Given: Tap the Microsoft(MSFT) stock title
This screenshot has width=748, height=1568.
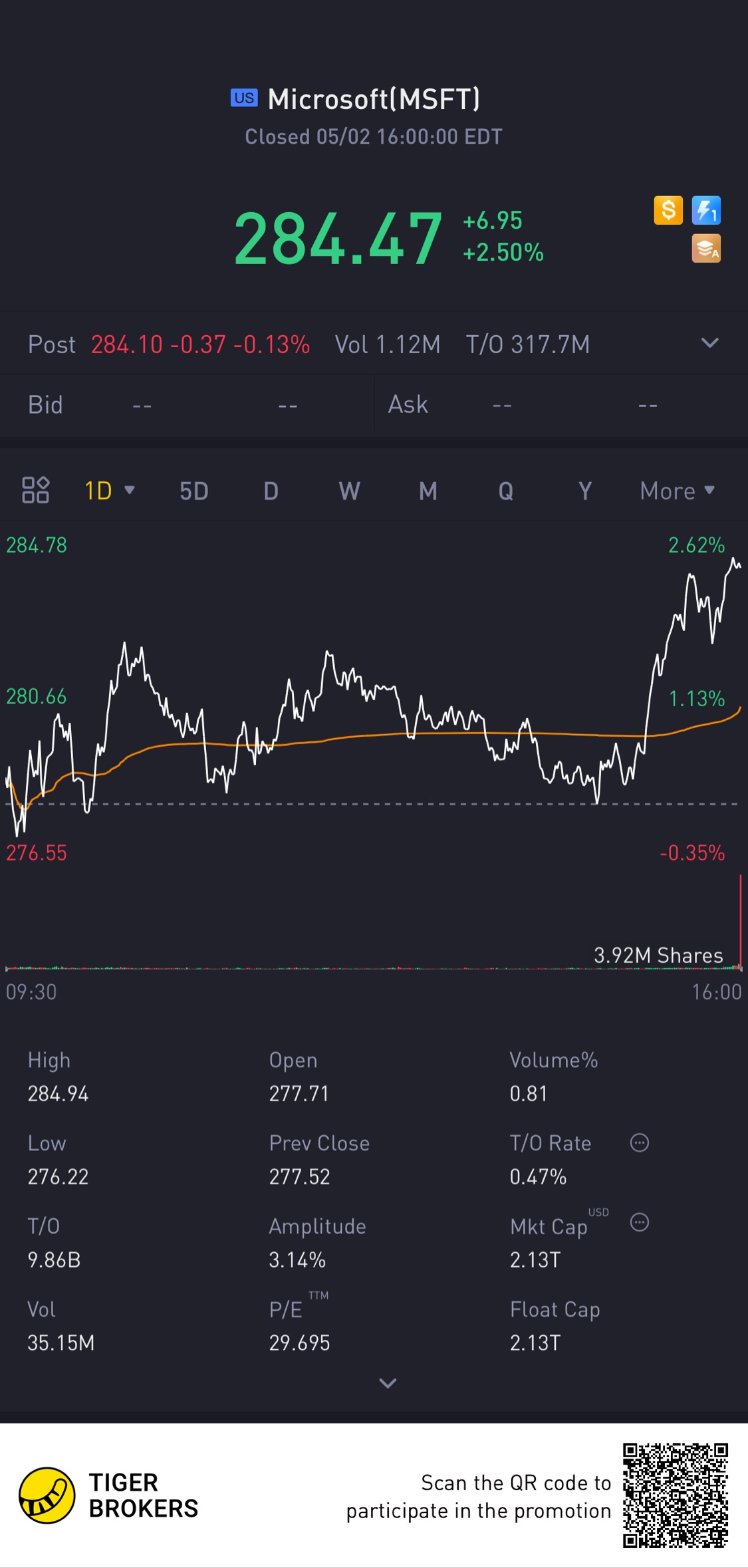Looking at the screenshot, I should (374, 99).
